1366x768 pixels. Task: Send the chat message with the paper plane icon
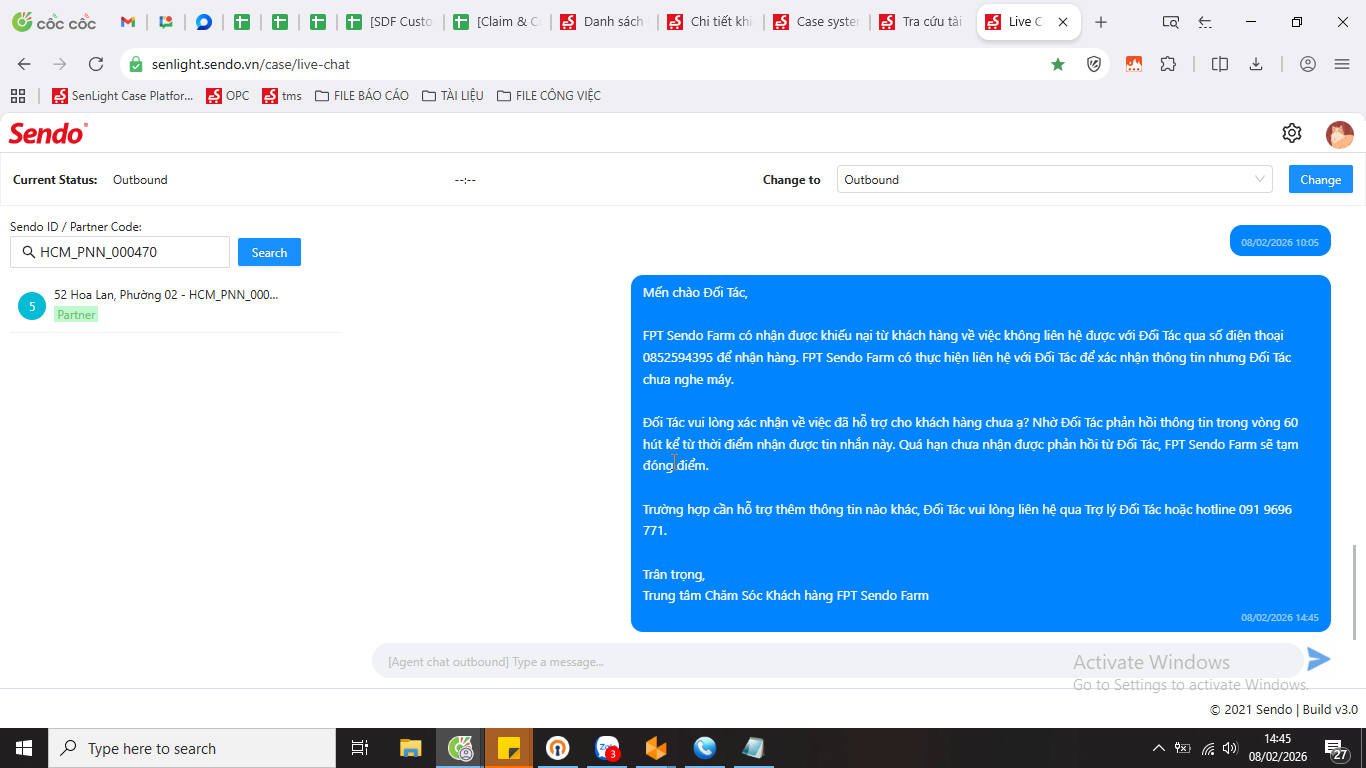(1319, 659)
